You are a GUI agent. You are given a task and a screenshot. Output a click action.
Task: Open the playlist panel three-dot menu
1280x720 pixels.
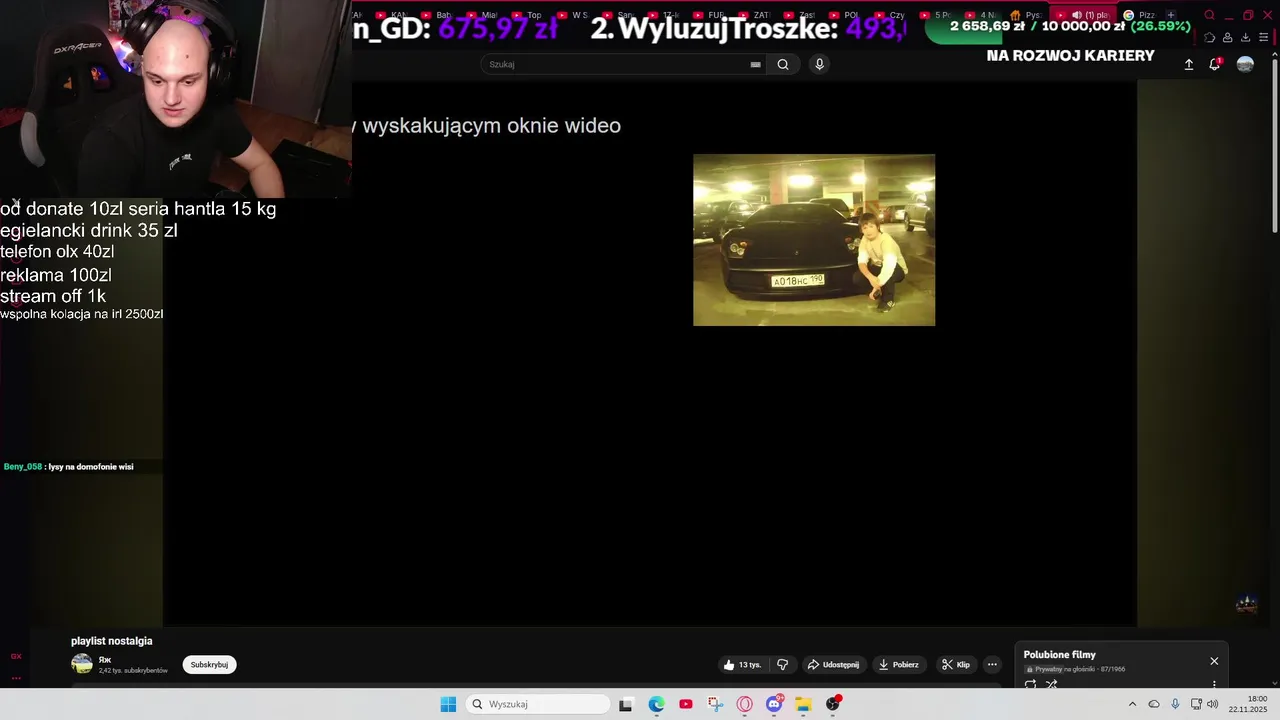pyautogui.click(x=1214, y=685)
